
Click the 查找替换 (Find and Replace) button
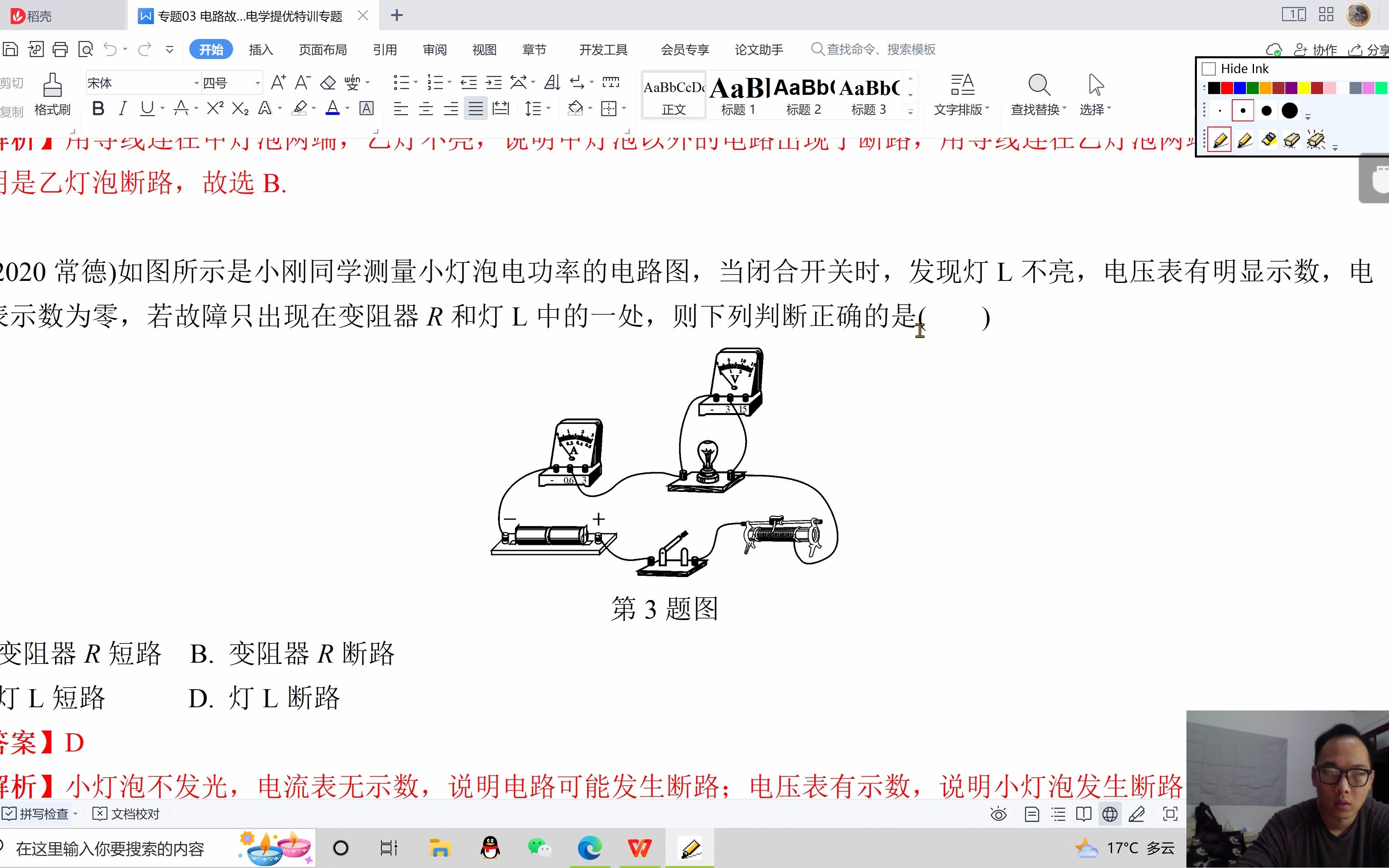1038,95
